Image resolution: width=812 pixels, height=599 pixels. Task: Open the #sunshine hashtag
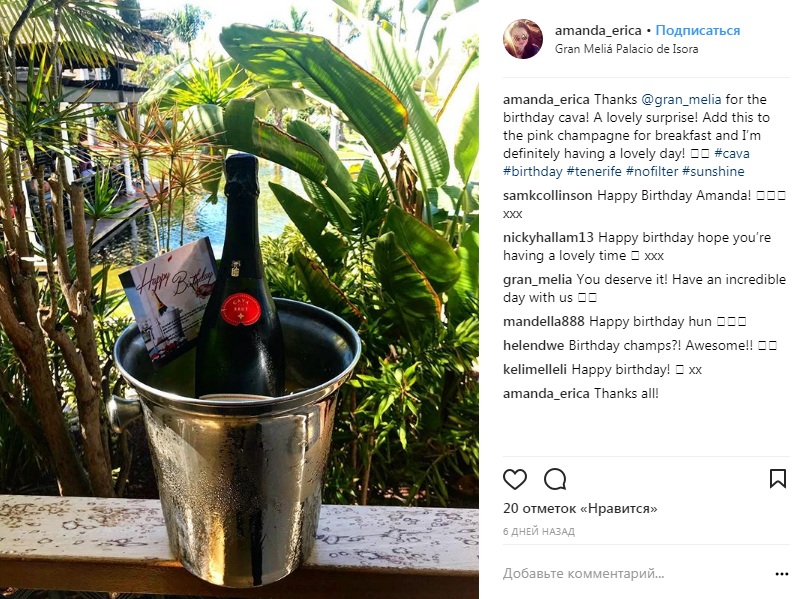point(713,171)
